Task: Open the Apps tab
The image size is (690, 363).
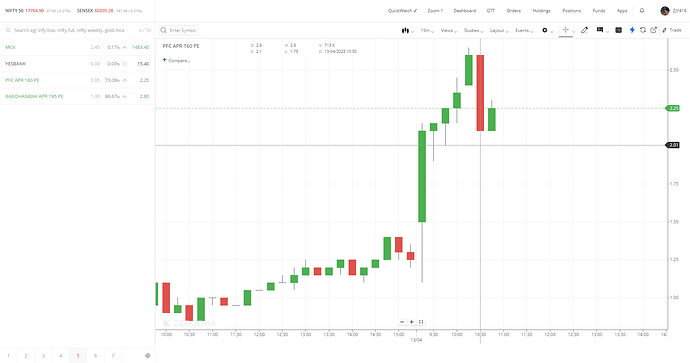Action: tap(622, 11)
